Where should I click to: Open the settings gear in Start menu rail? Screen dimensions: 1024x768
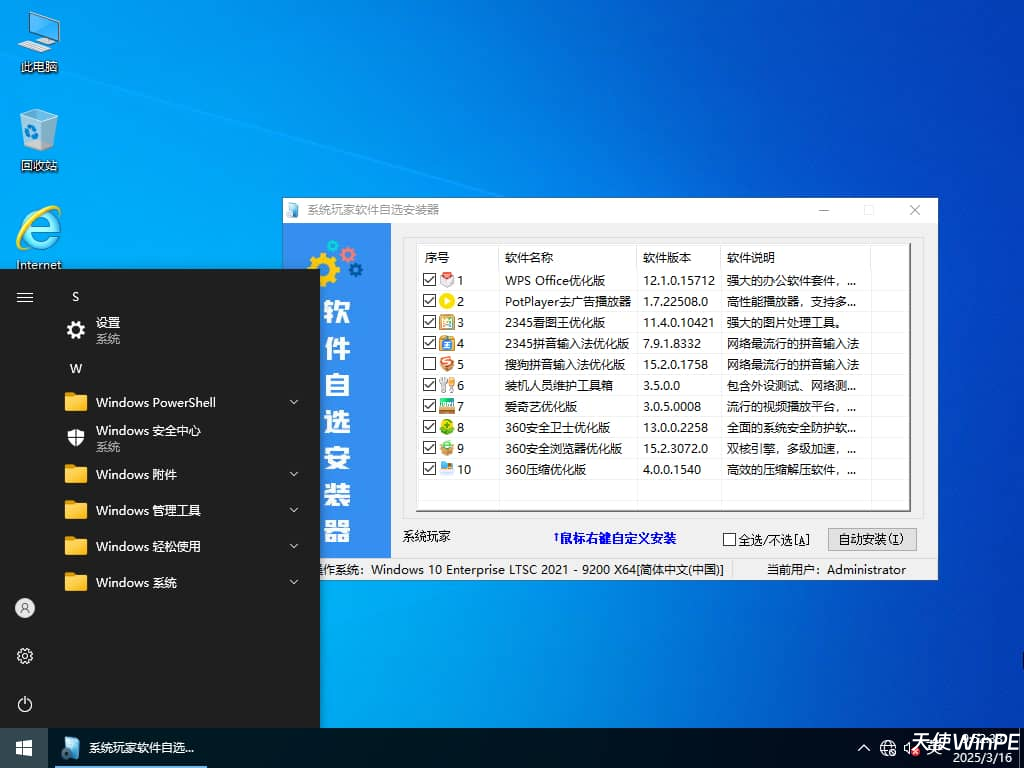click(25, 656)
